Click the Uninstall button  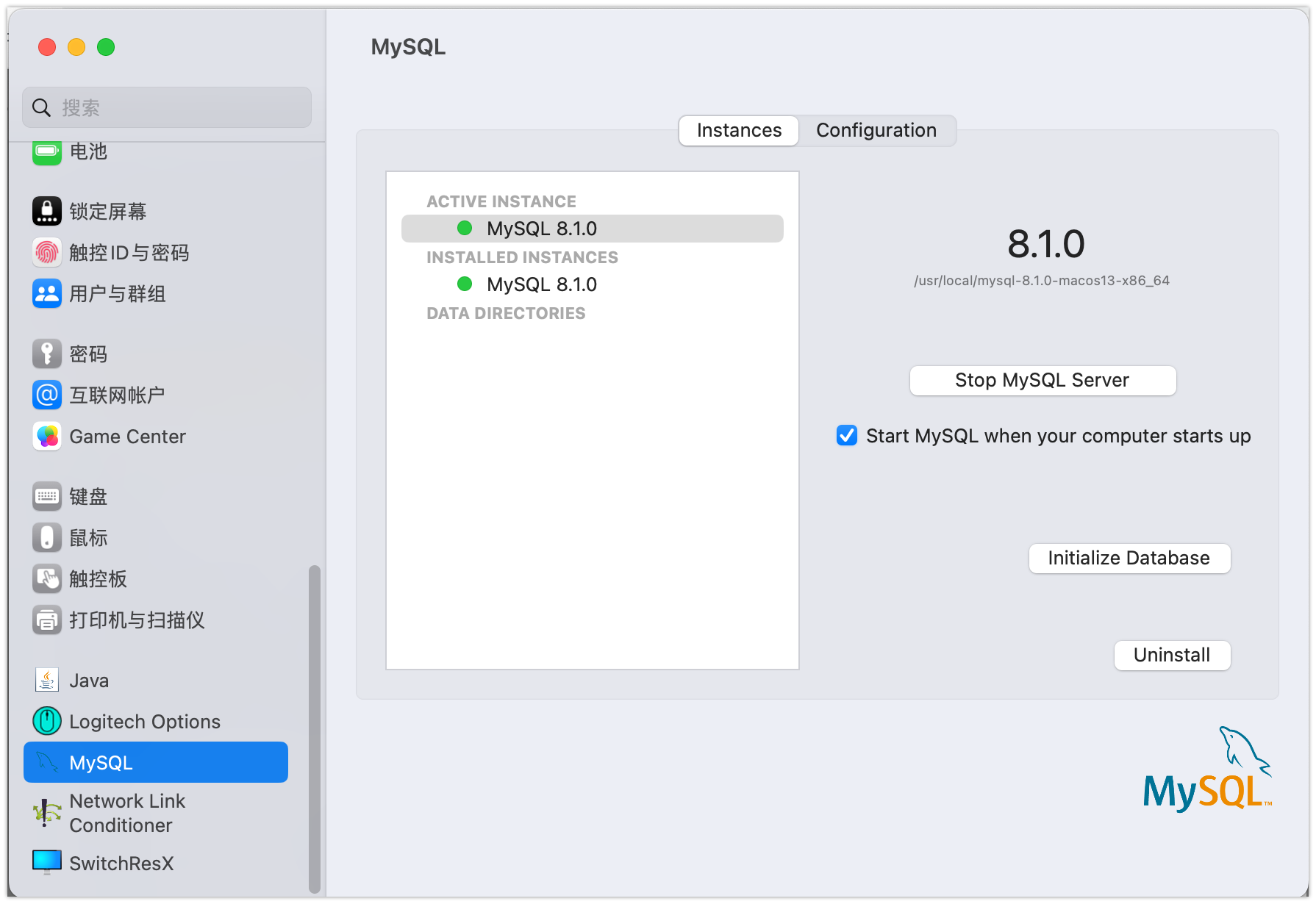click(x=1171, y=656)
